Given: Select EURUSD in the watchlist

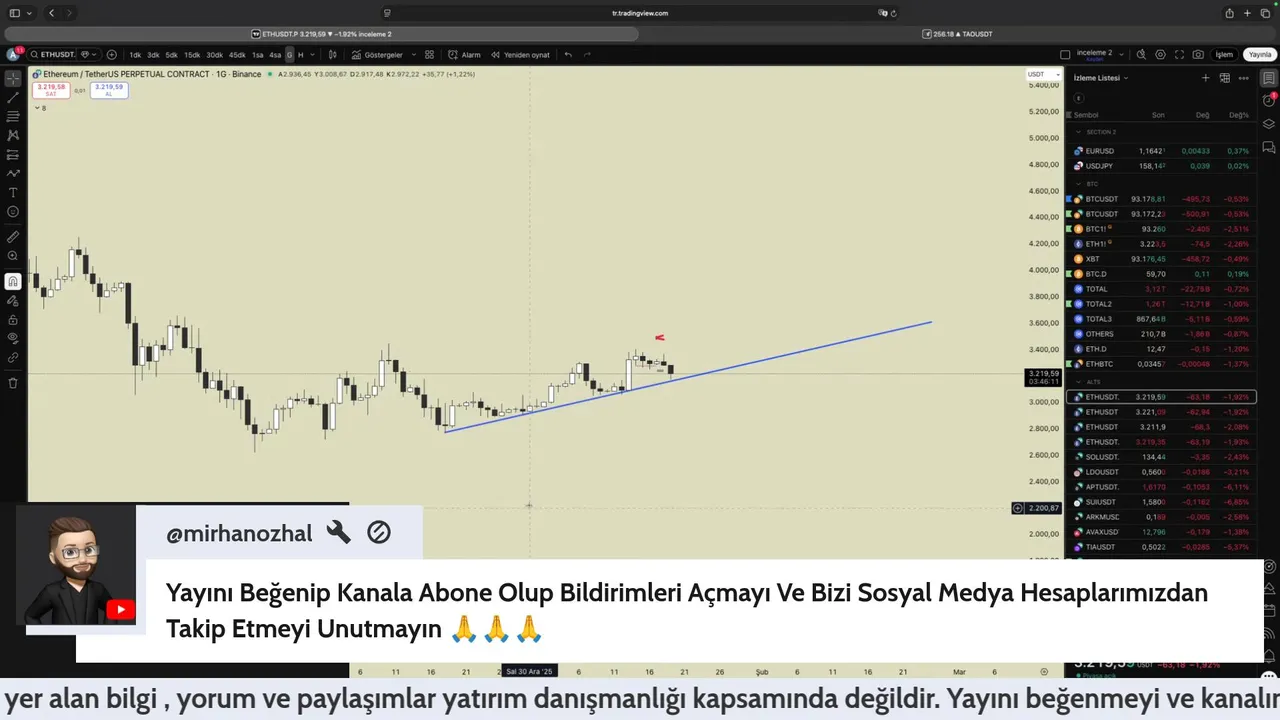Looking at the screenshot, I should pos(1161,151).
